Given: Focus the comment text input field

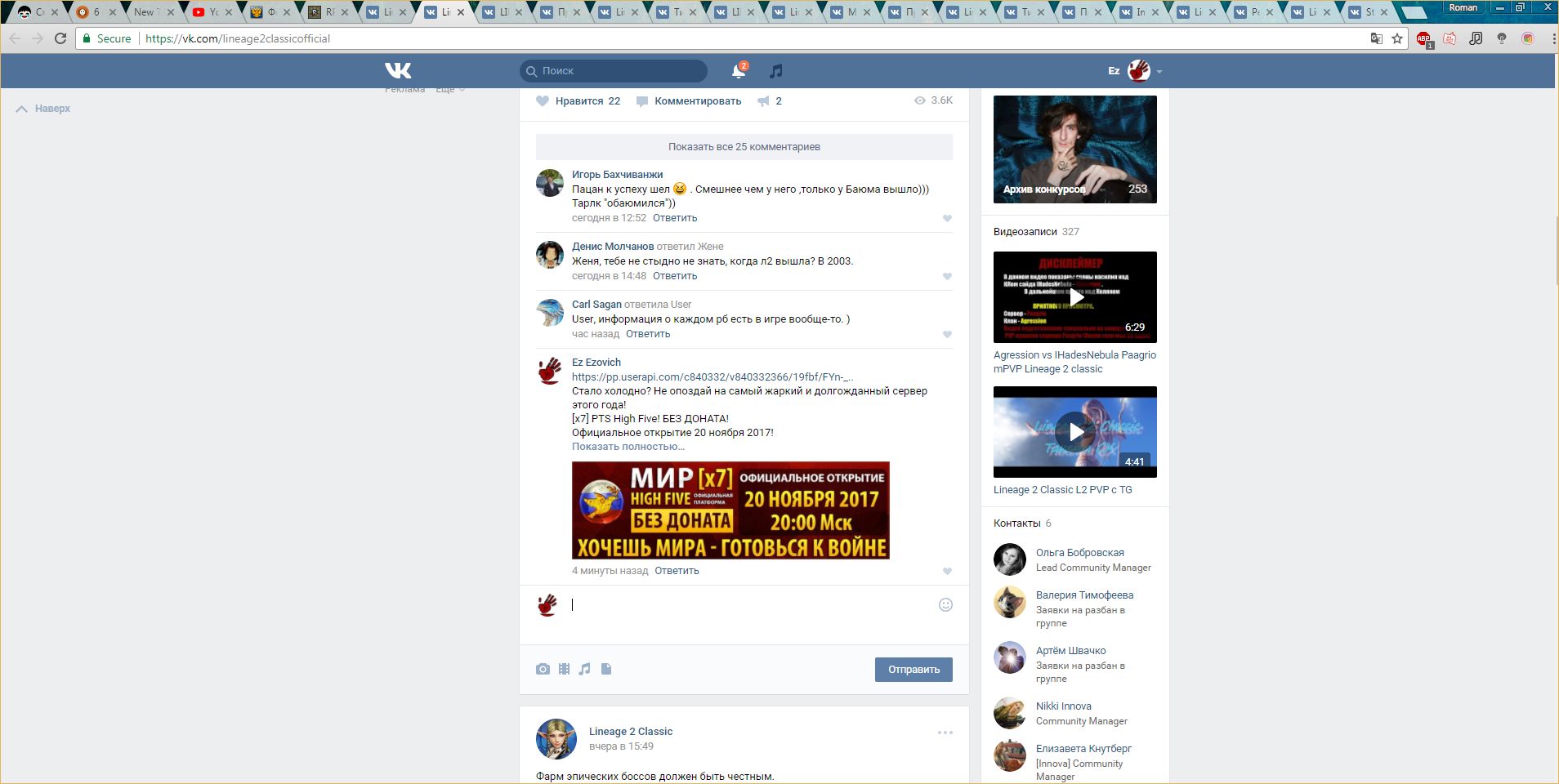Looking at the screenshot, I should click(x=748, y=605).
